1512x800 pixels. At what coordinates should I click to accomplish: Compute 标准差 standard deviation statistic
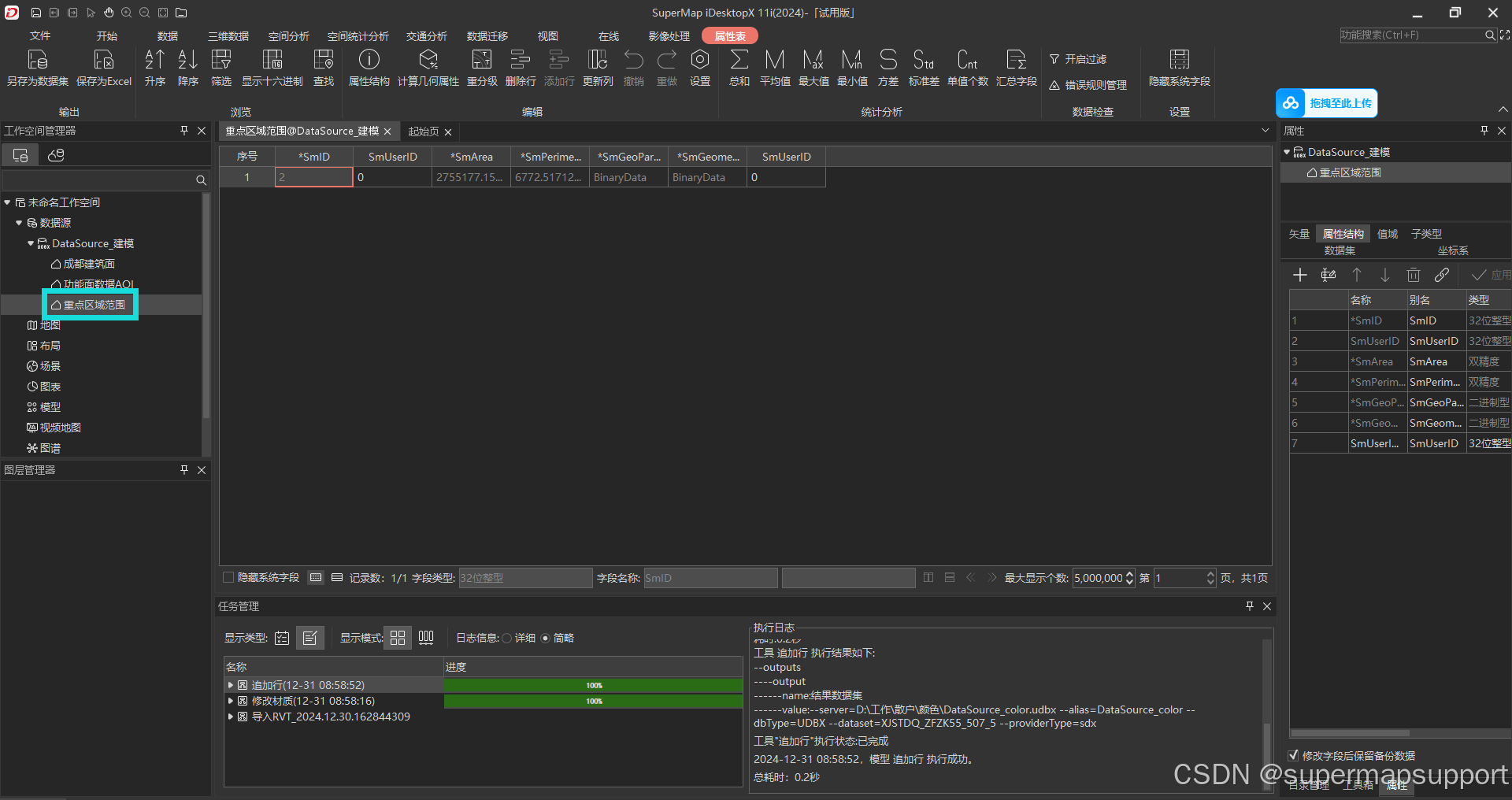tap(924, 60)
